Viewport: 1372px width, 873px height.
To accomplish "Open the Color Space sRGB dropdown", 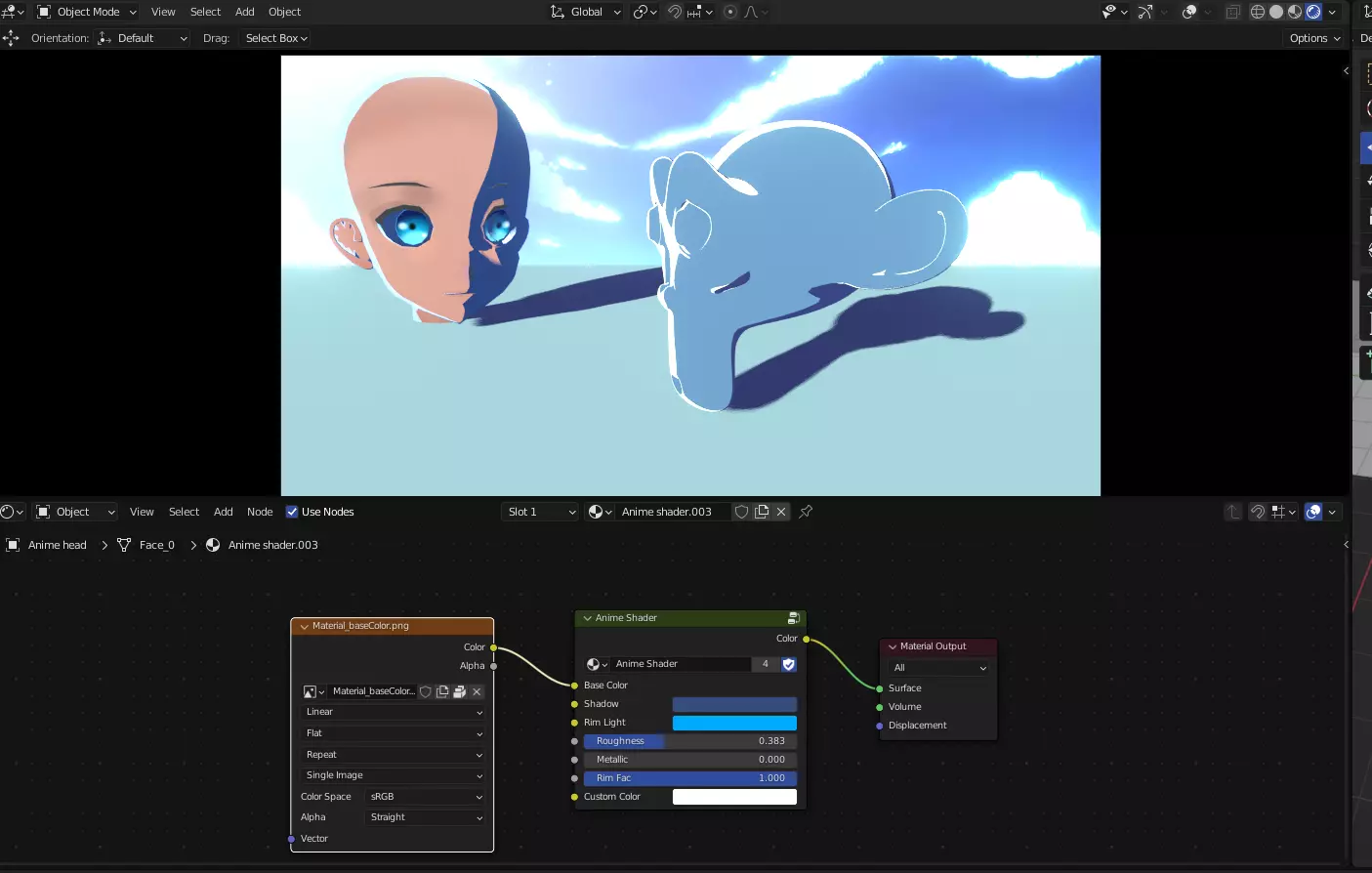I will pyautogui.click(x=426, y=797).
